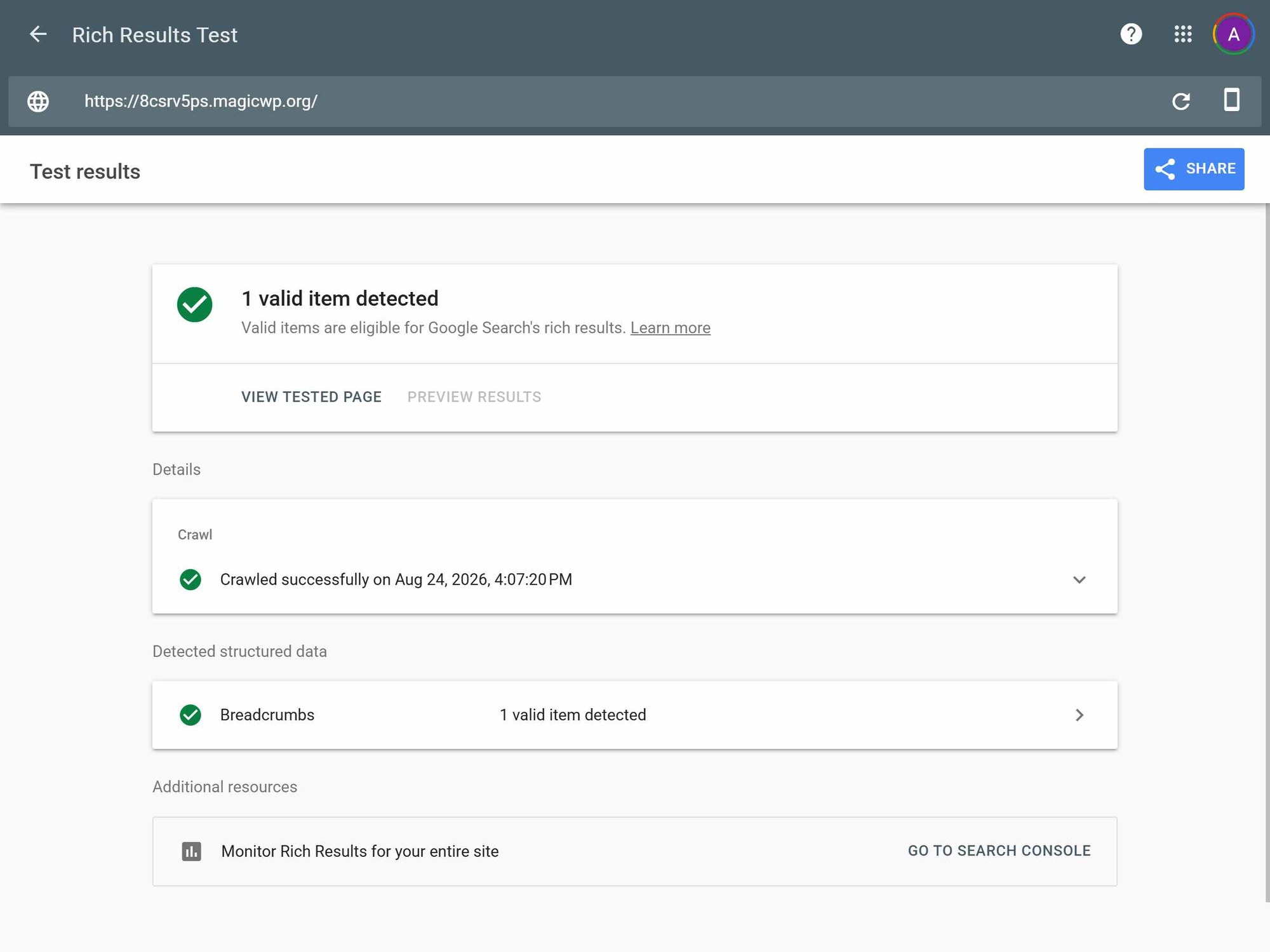Image resolution: width=1270 pixels, height=952 pixels.
Task: Expand the Crawl details chevron
Action: coord(1079,579)
